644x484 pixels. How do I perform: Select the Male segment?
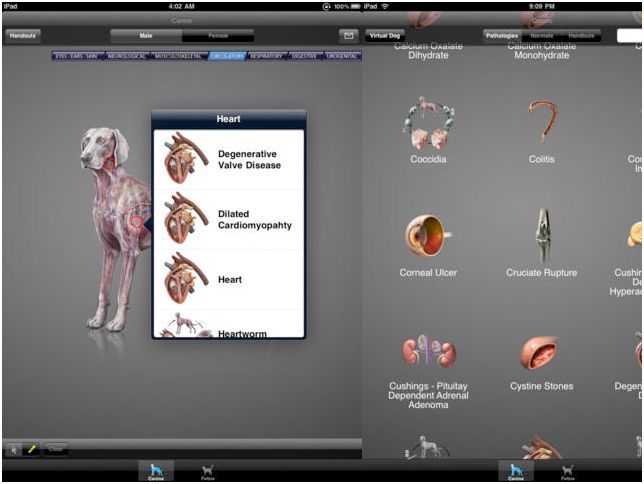click(x=146, y=36)
